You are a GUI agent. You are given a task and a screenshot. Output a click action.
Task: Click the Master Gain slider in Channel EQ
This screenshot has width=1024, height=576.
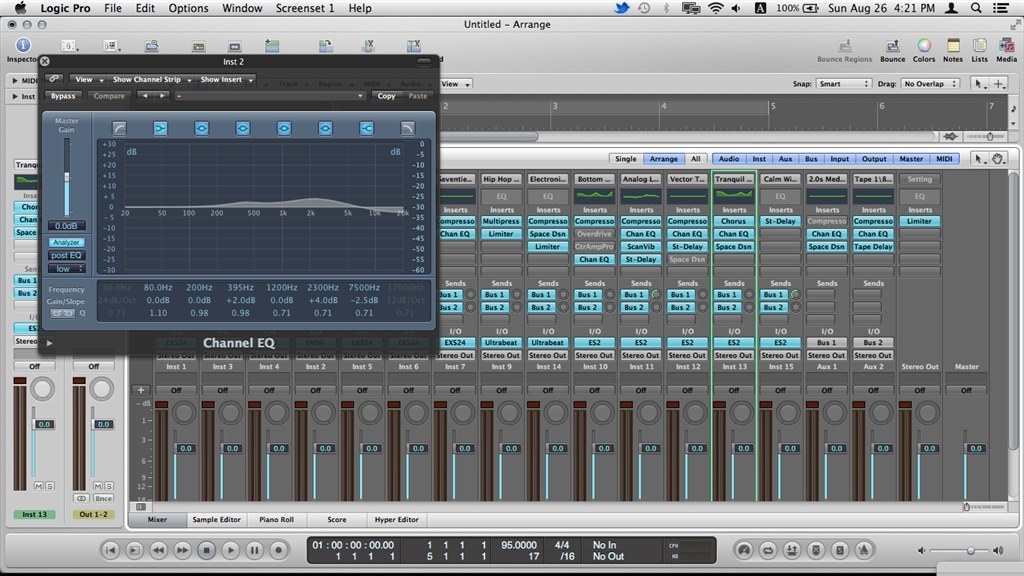67,176
